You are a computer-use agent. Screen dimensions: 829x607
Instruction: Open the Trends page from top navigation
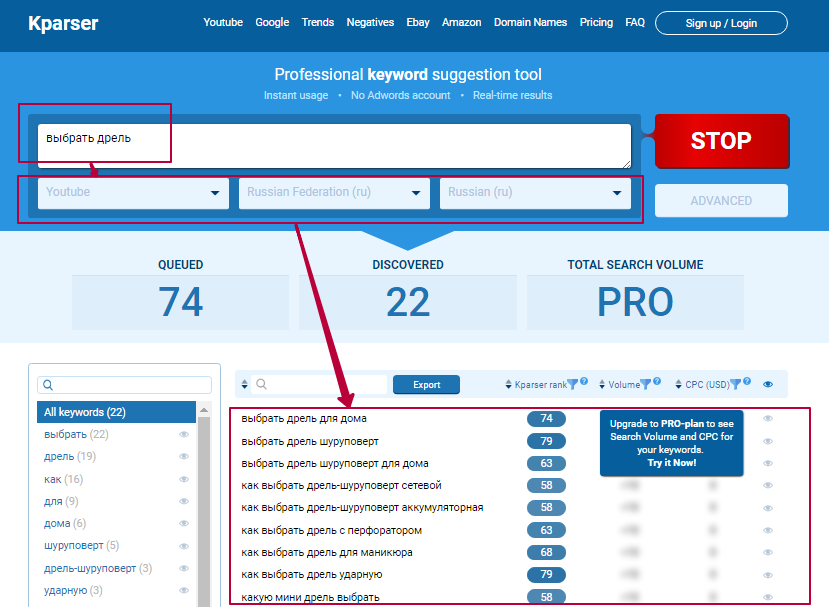[x=318, y=22]
